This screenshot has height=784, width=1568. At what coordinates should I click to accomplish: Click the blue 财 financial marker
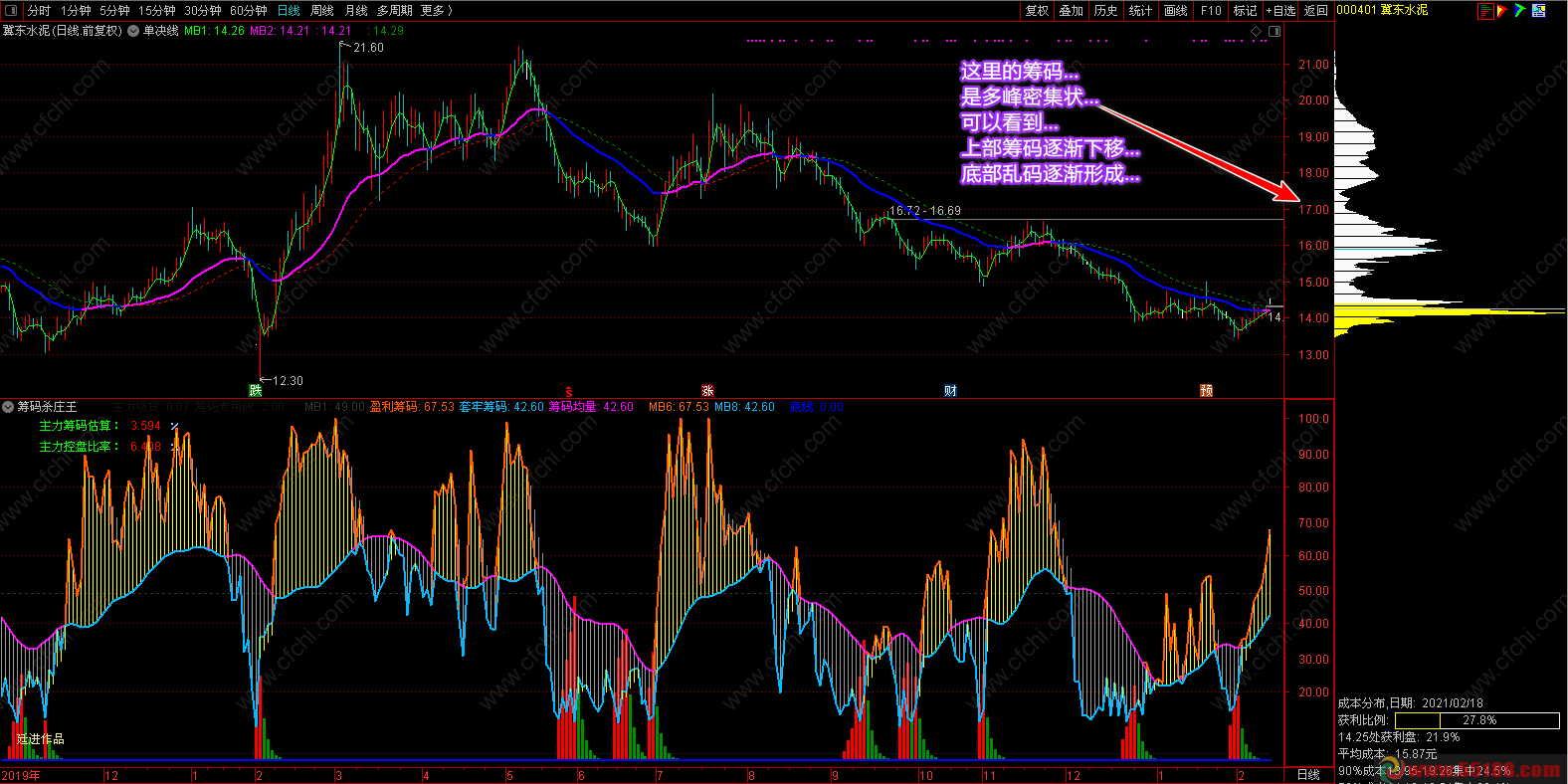pos(950,391)
